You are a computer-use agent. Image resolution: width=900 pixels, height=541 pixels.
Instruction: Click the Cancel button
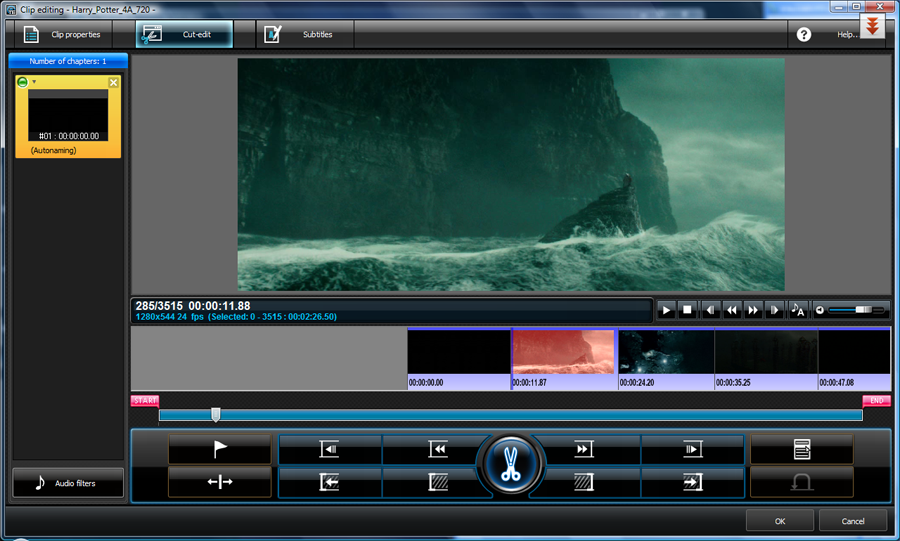852,521
